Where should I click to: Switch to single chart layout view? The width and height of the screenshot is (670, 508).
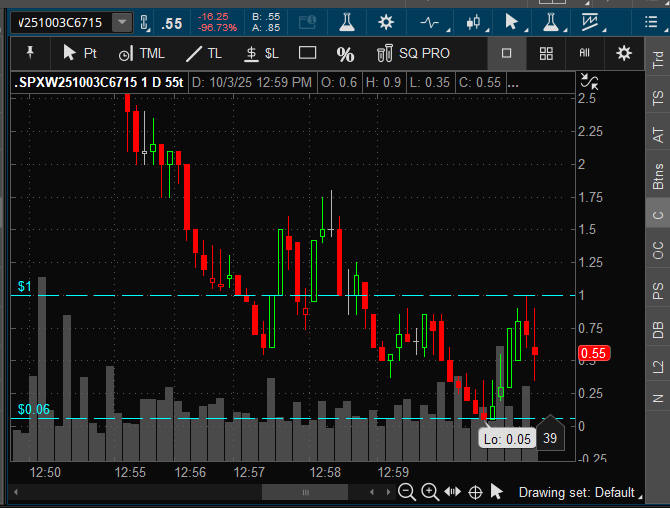(x=507, y=53)
